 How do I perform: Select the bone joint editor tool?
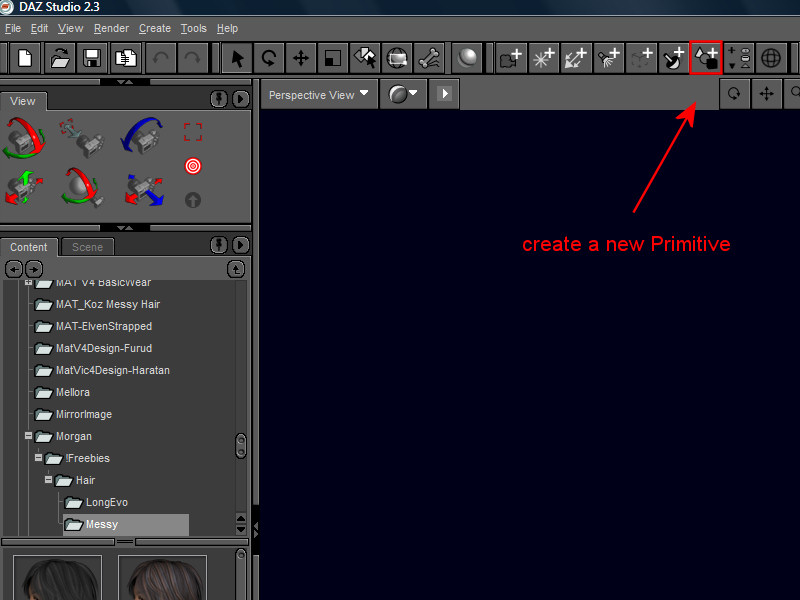(429, 58)
